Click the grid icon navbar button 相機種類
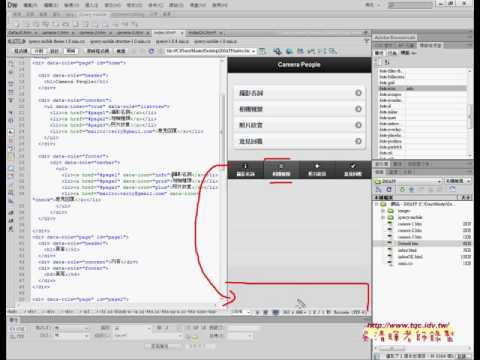 point(281,170)
